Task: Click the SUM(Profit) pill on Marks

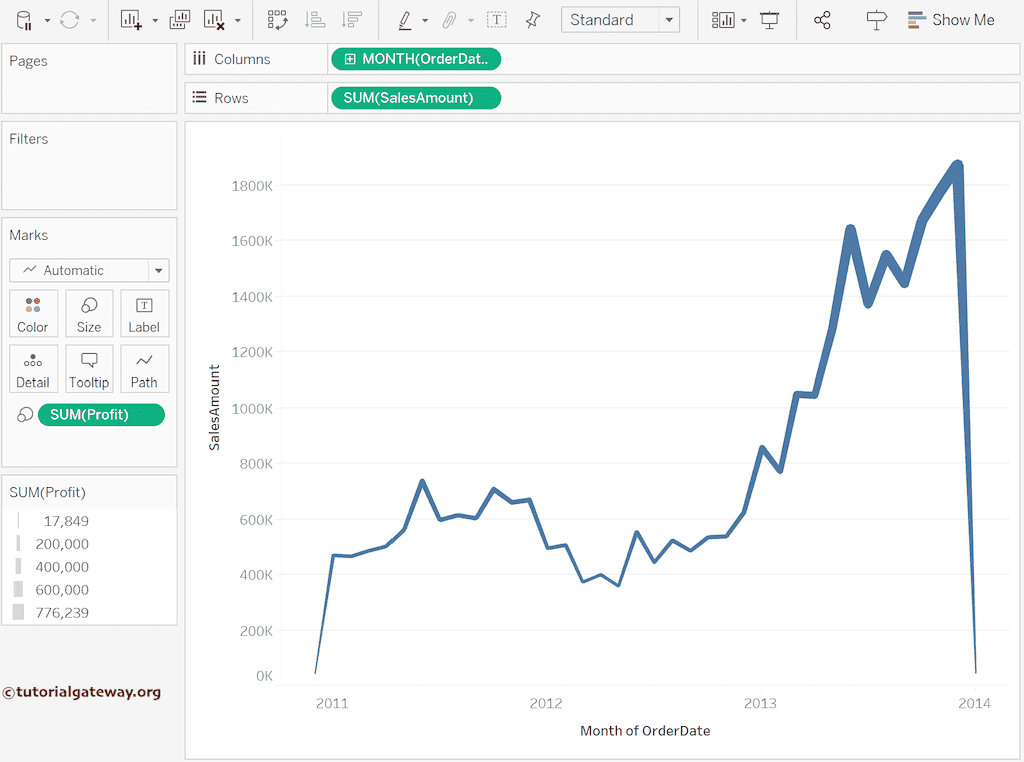Action: pyautogui.click(x=100, y=415)
